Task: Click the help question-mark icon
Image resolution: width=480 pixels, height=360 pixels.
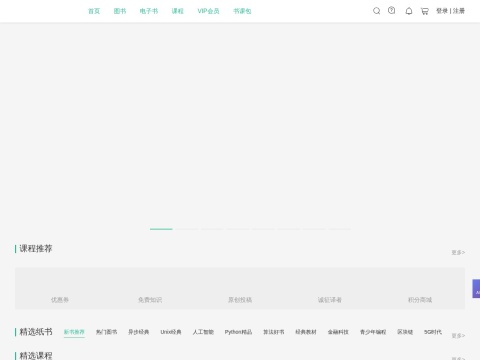Action: (x=392, y=11)
